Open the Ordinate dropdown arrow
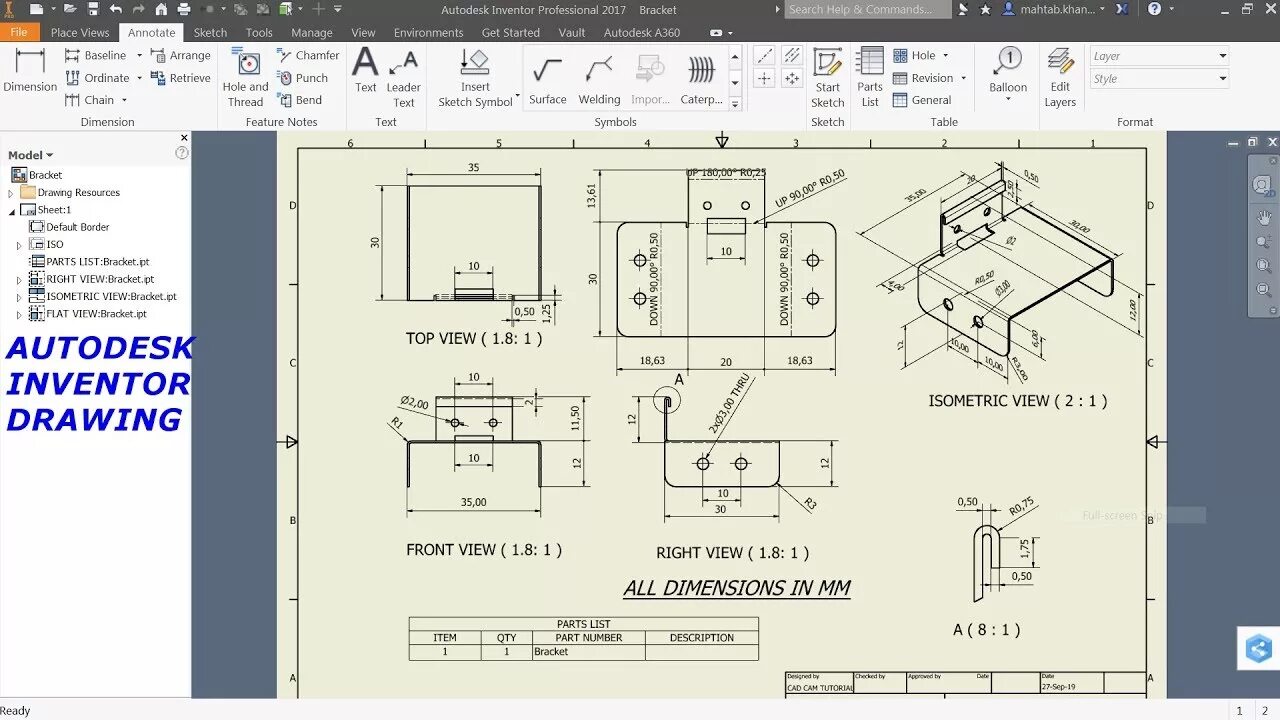The image size is (1280, 720). pyautogui.click(x=139, y=77)
